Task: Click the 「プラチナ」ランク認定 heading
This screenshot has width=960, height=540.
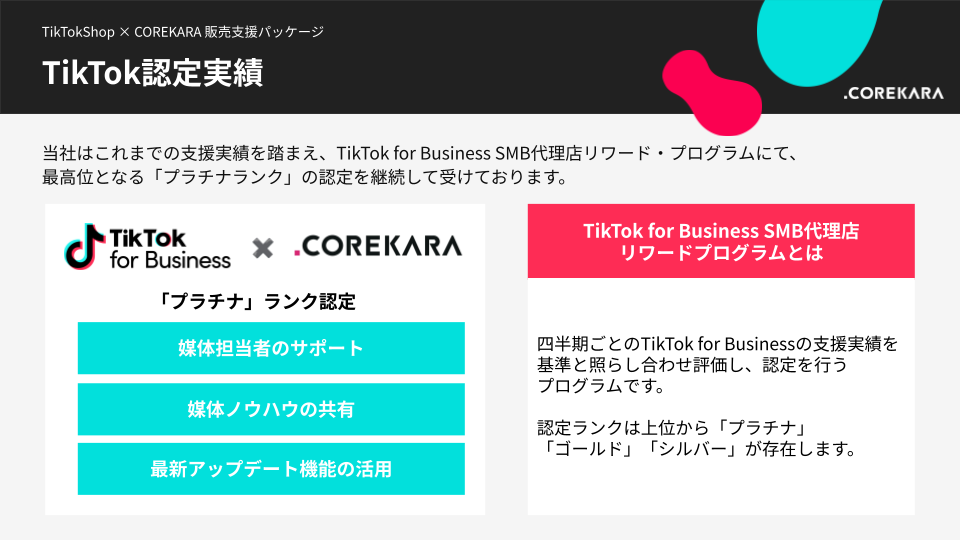Action: click(258, 301)
